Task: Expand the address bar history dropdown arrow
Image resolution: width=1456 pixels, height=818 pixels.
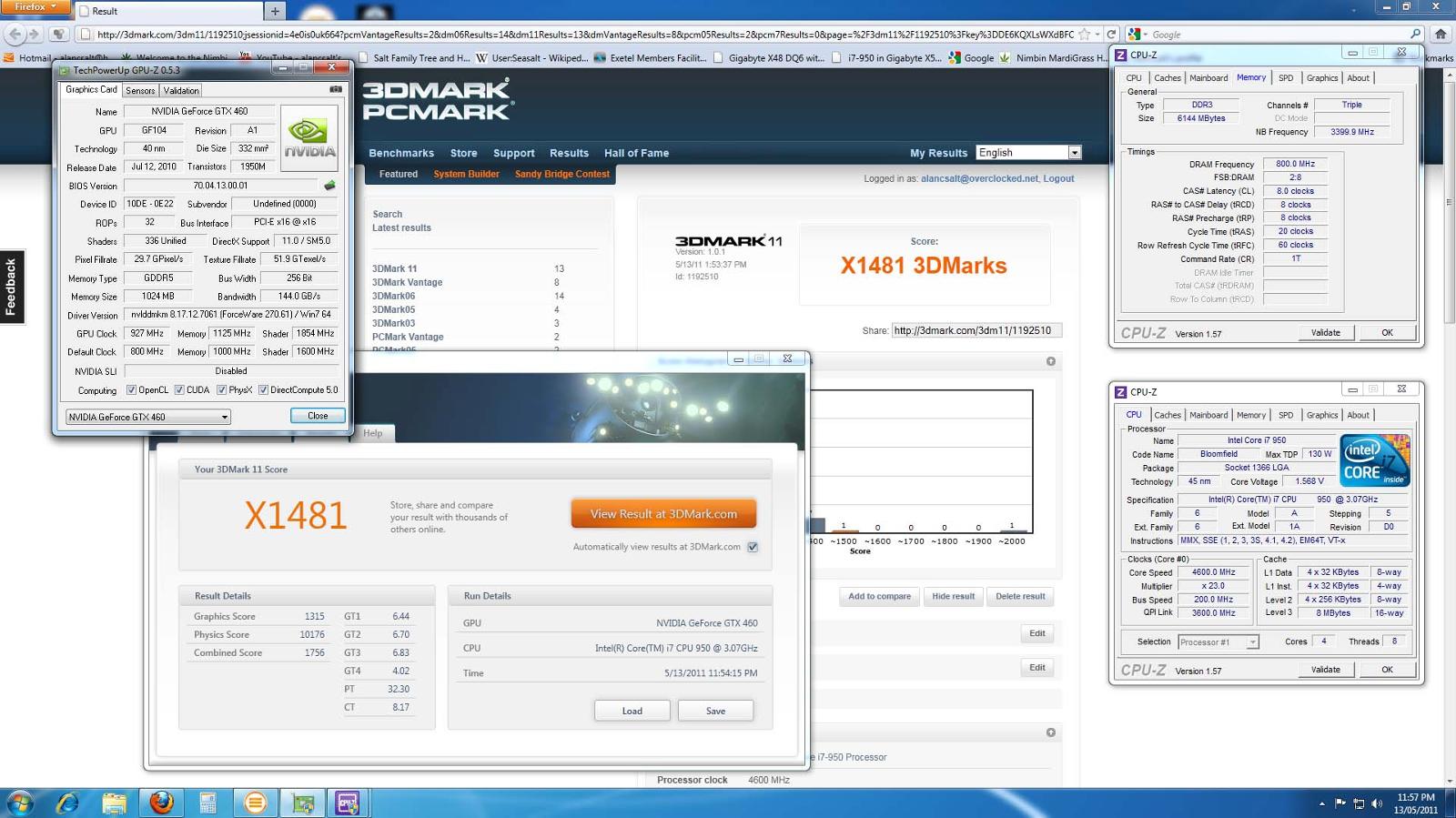Action: tap(1098, 35)
